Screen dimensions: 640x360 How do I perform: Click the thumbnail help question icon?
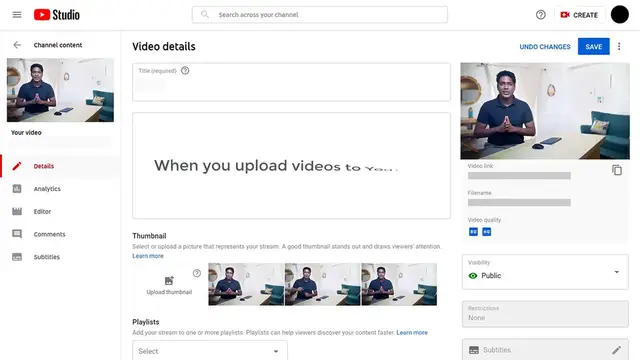[197, 273]
